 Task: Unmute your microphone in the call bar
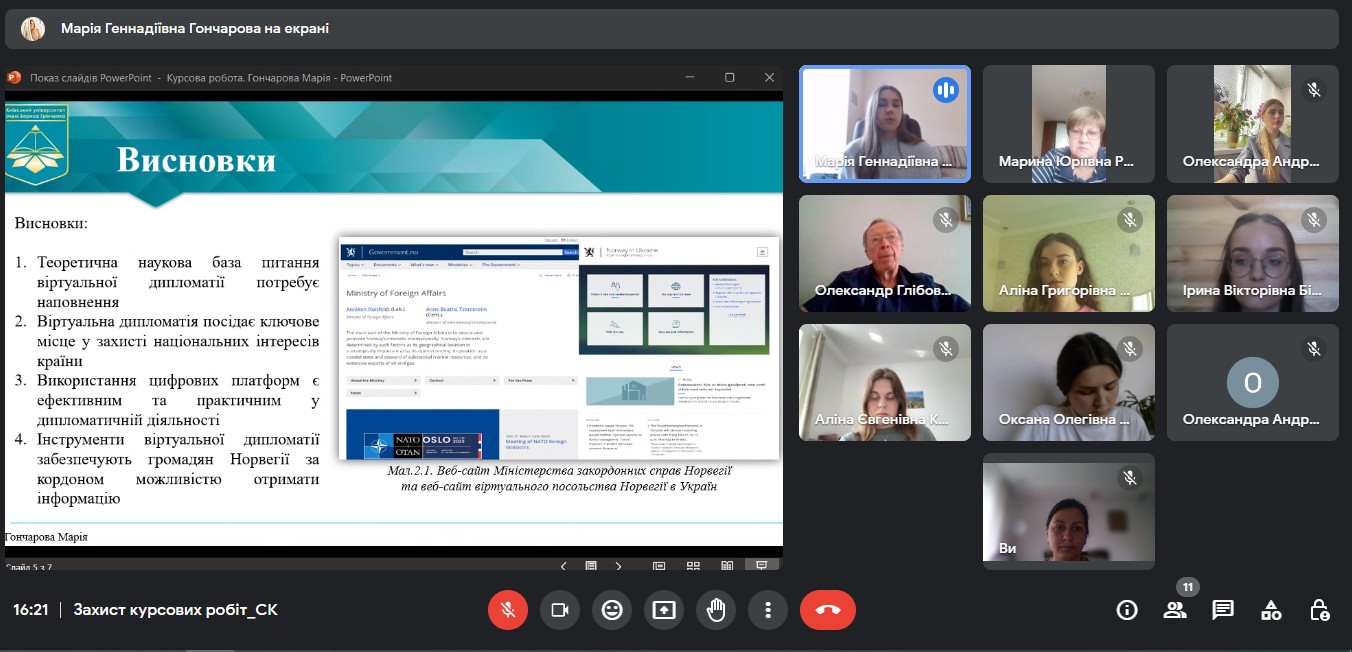[x=508, y=610]
